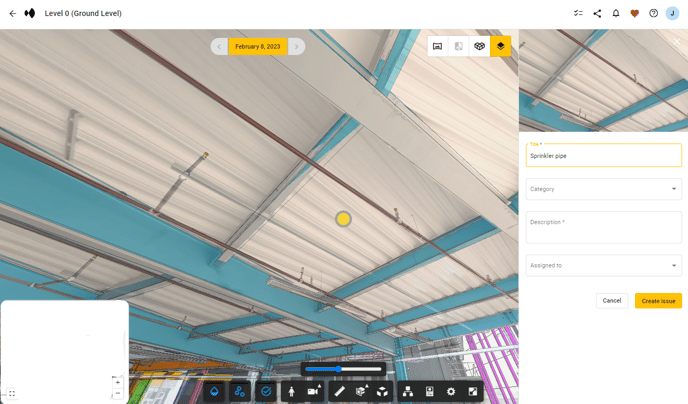Click the Create issue button

tap(658, 301)
